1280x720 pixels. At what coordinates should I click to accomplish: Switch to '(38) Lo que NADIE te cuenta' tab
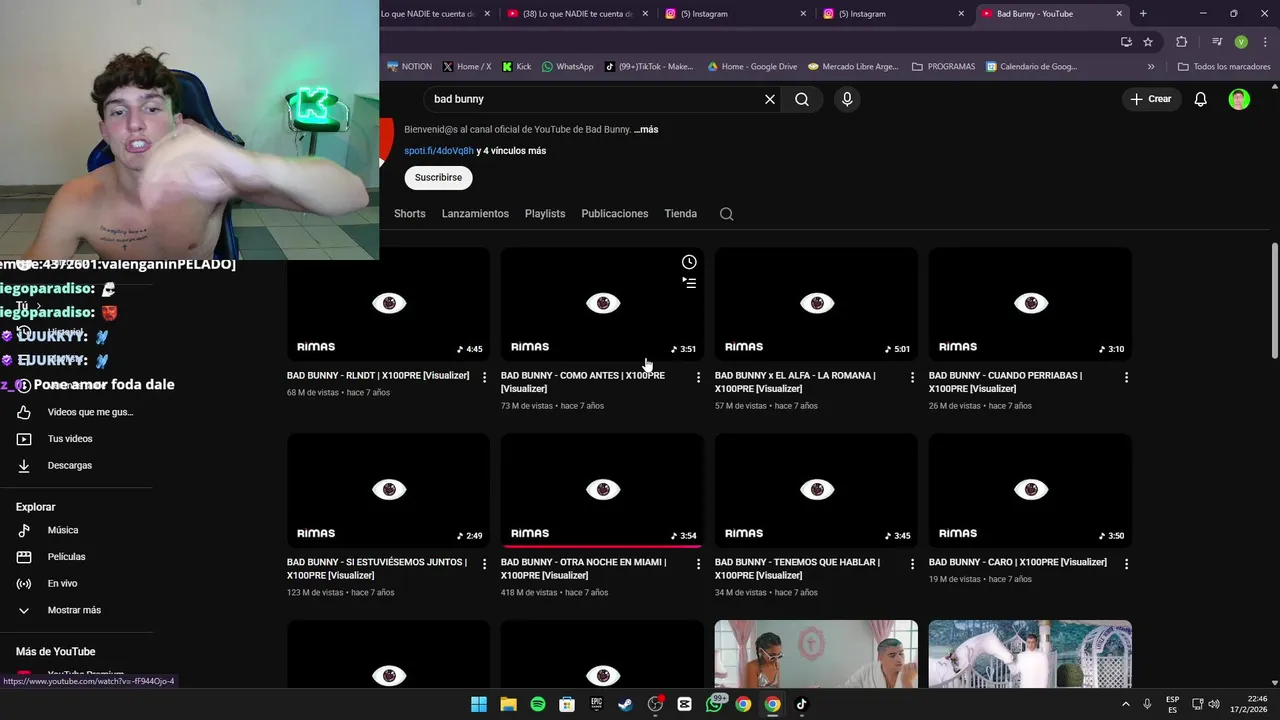pos(577,14)
